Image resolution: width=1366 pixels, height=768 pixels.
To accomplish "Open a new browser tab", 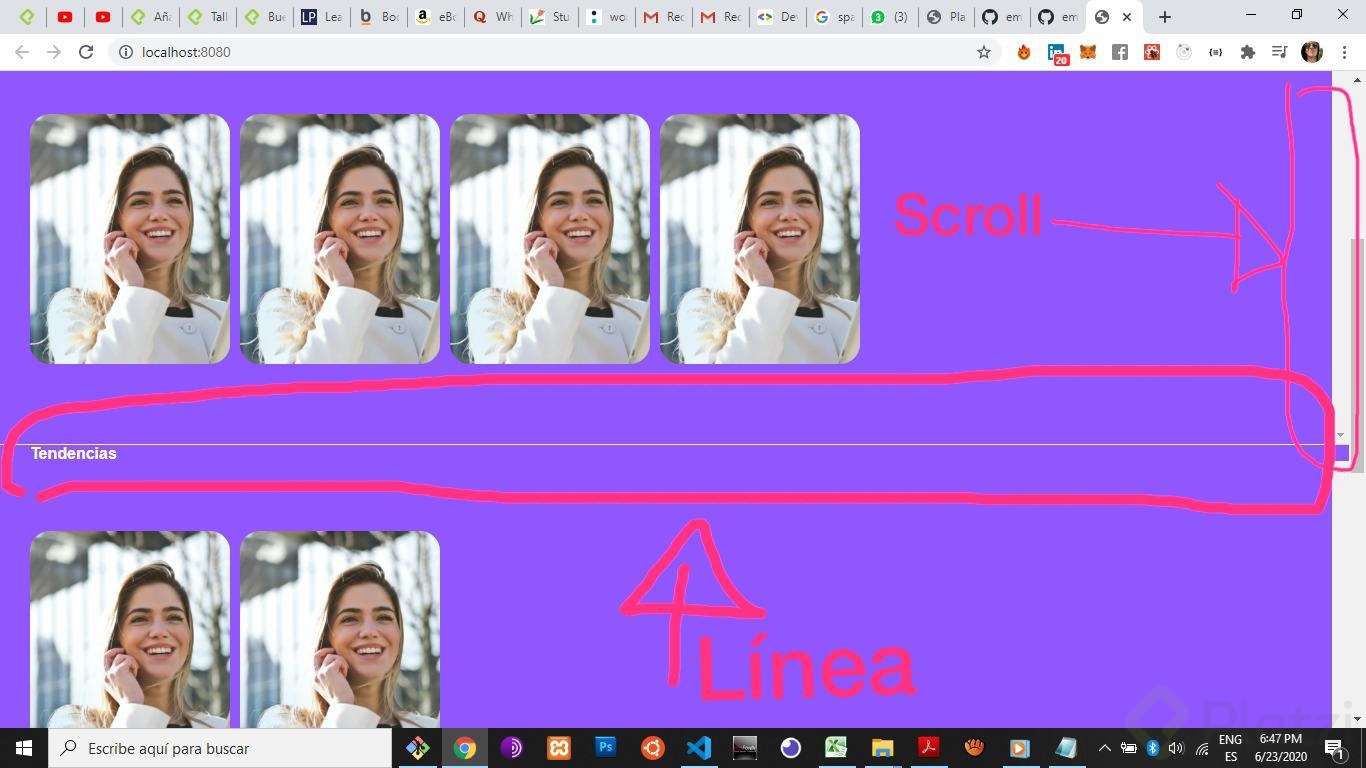I will (1164, 17).
